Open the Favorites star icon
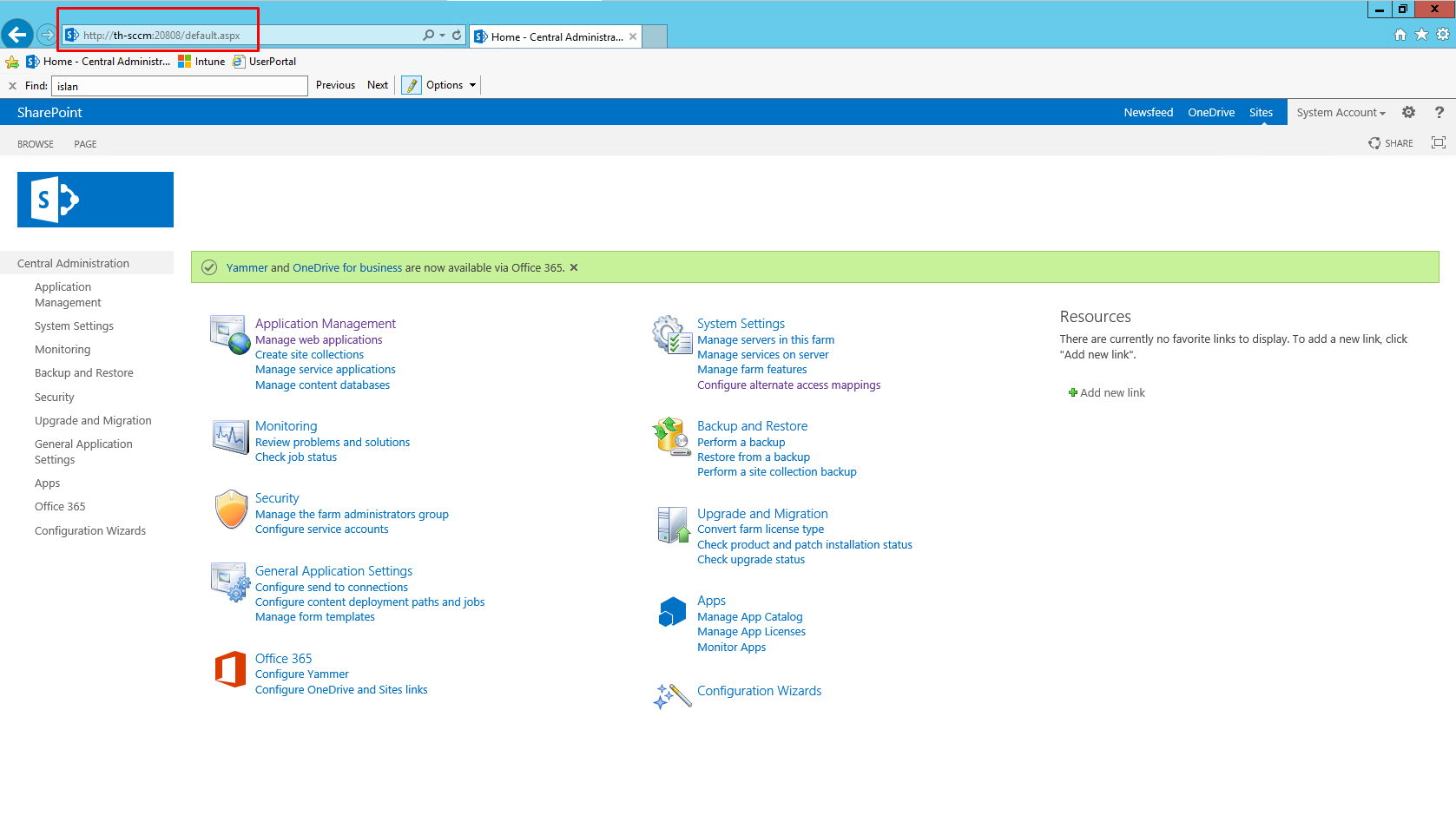This screenshot has width=1456, height=822. (1421, 35)
